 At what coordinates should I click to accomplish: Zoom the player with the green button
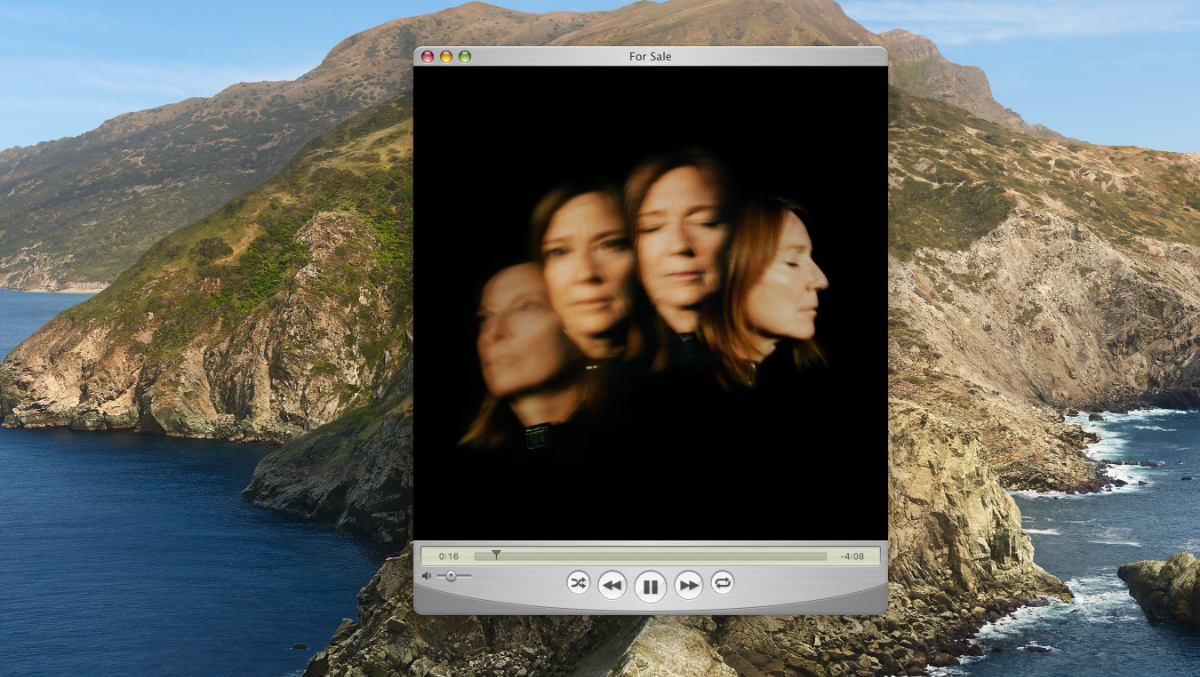[465, 56]
